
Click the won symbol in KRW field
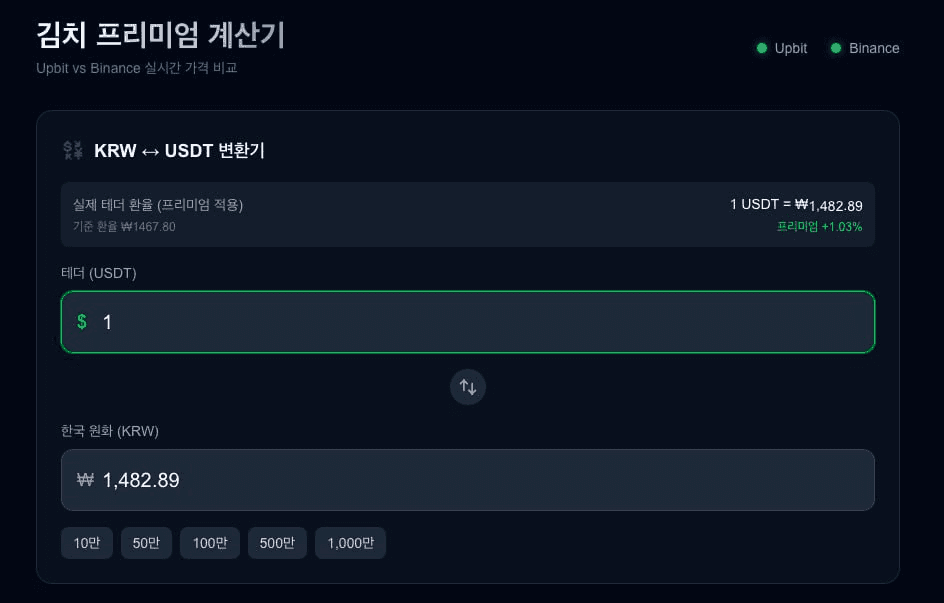(x=85, y=480)
